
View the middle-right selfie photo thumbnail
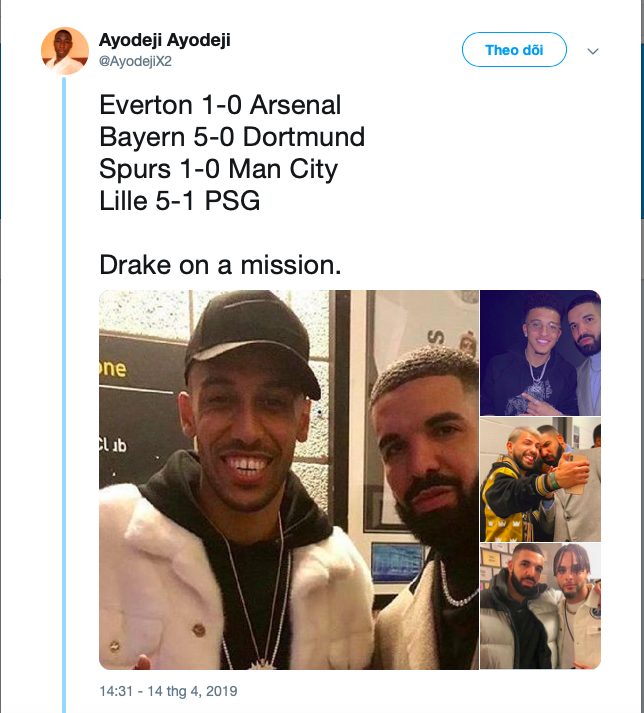[x=540, y=479]
